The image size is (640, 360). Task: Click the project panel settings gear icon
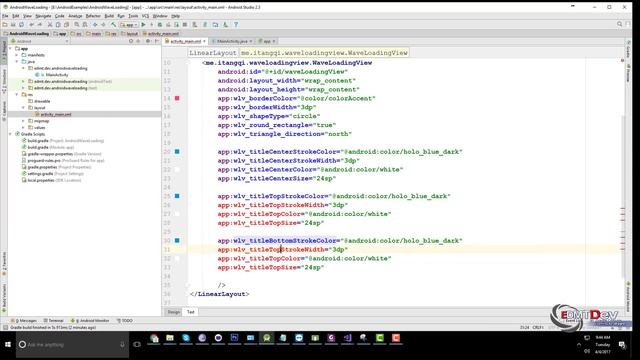tap(148, 41)
